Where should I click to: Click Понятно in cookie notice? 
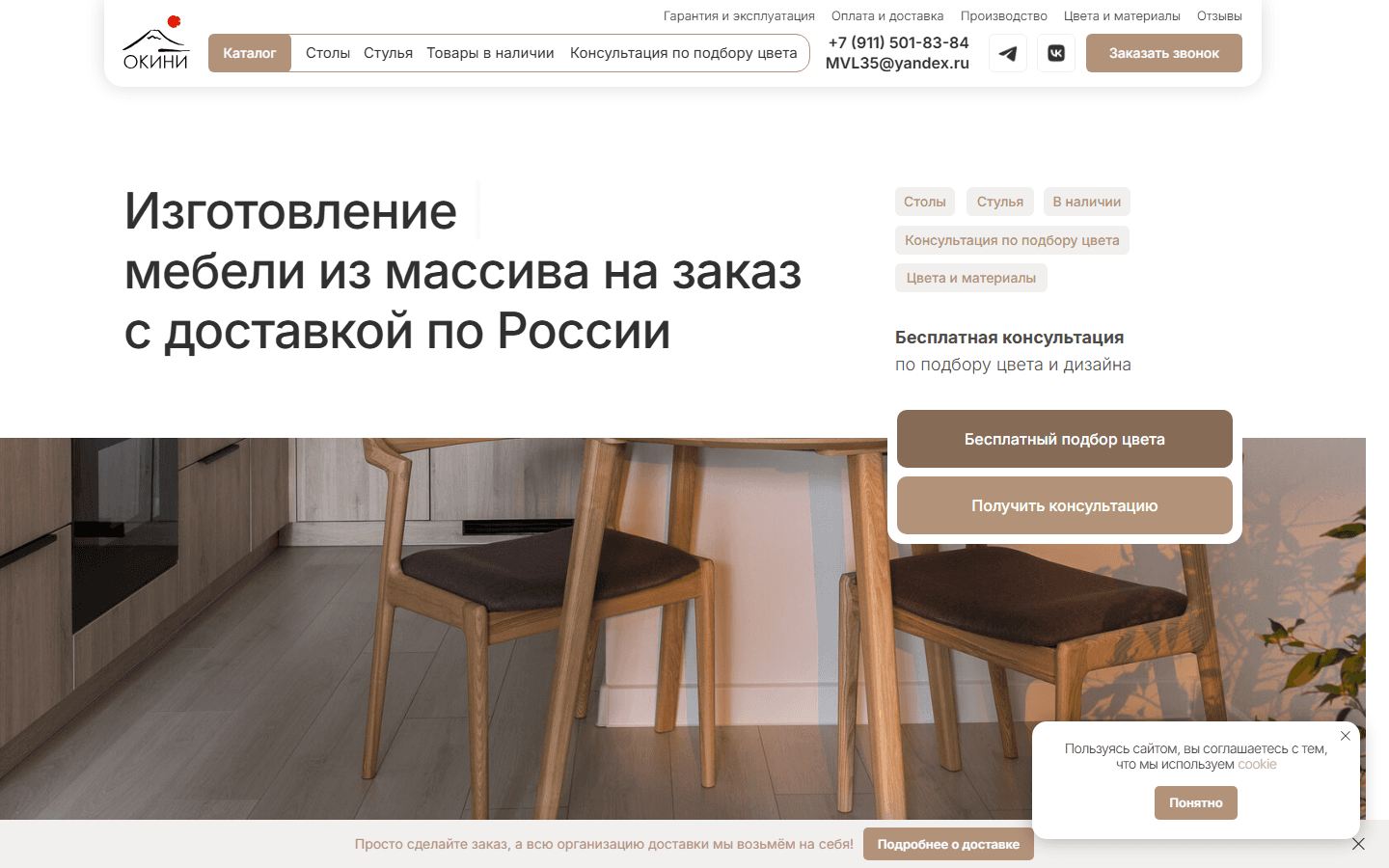pos(1196,802)
